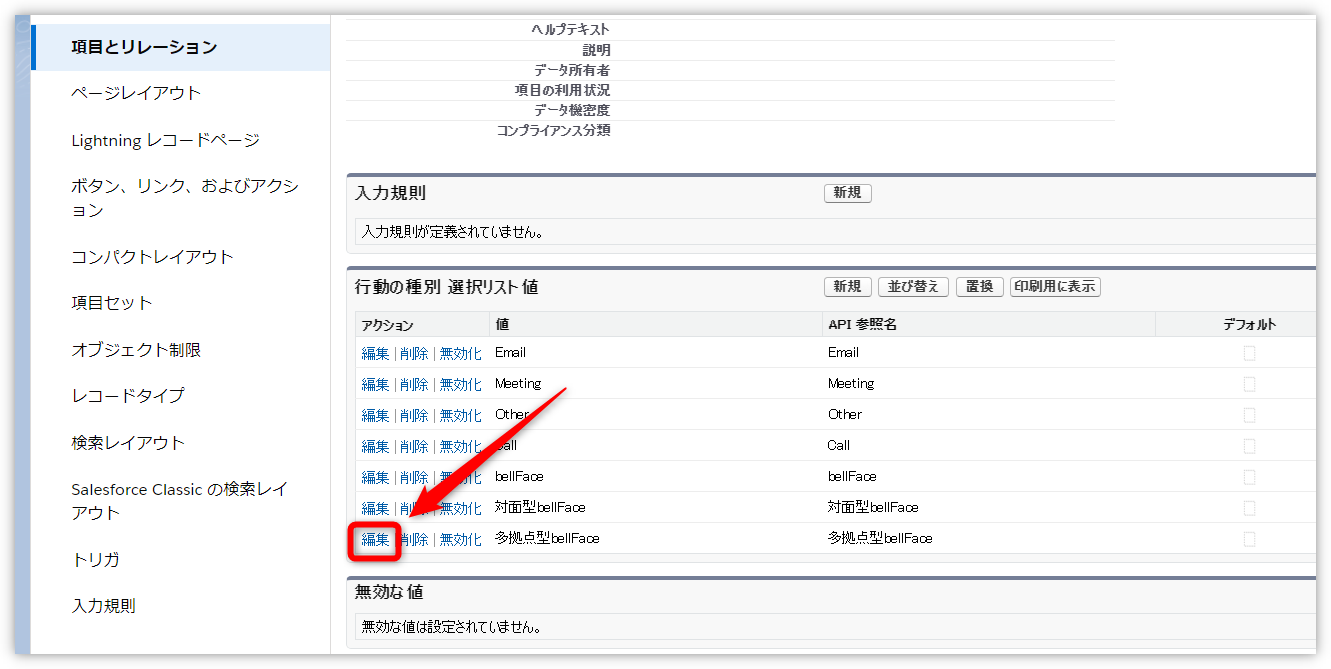Click ヘルプテキスト field label

click(570, 30)
